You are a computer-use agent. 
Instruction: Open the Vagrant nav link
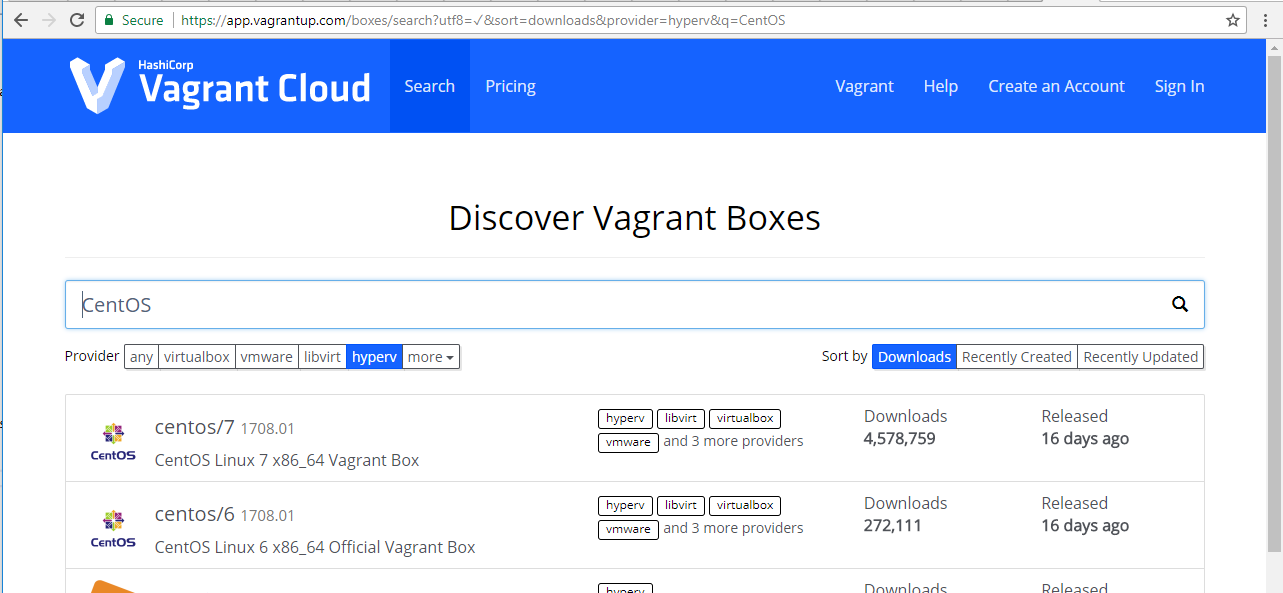864,86
